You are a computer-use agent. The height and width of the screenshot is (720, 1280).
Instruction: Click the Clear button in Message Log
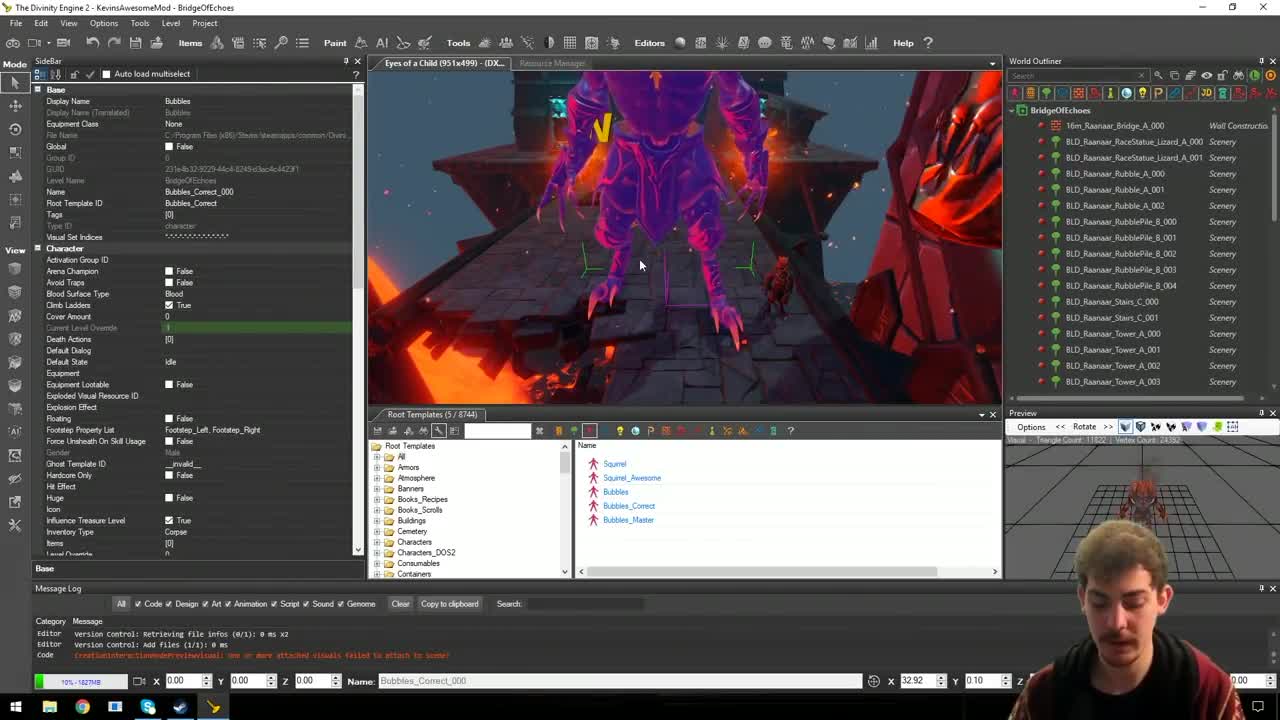coord(400,604)
